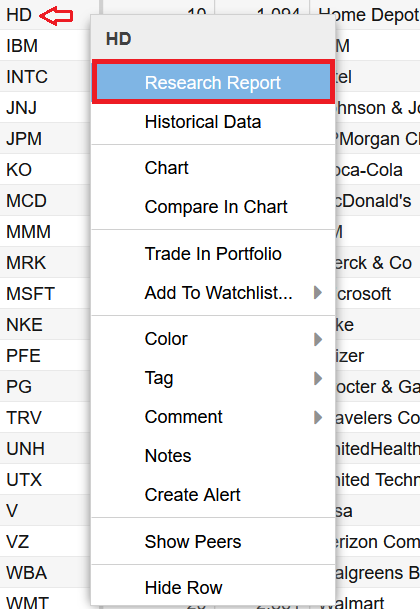The width and height of the screenshot is (420, 609).
Task: Click the UNH ticker symbol
Action: [26, 449]
